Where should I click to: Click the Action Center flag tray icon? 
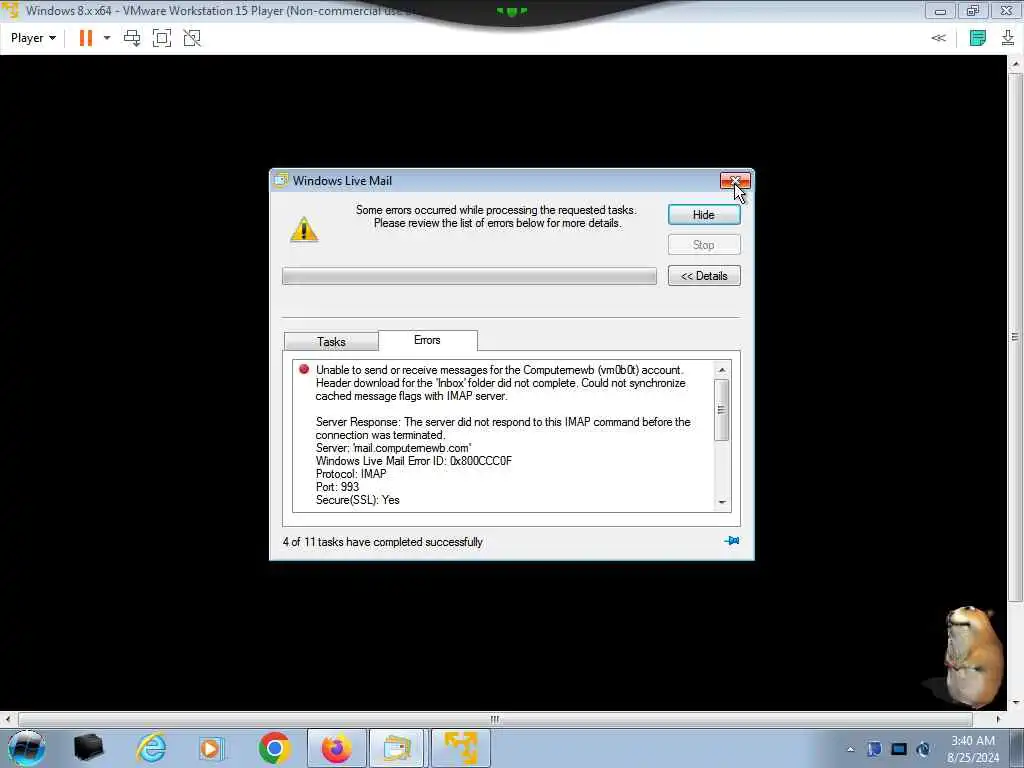coord(874,749)
